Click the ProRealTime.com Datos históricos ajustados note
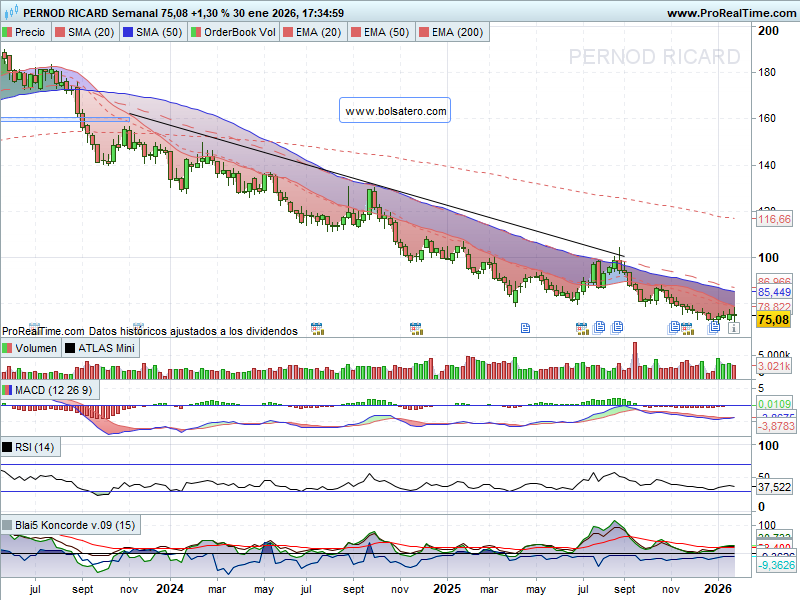Image resolution: width=800 pixels, height=600 pixels. [x=150, y=331]
